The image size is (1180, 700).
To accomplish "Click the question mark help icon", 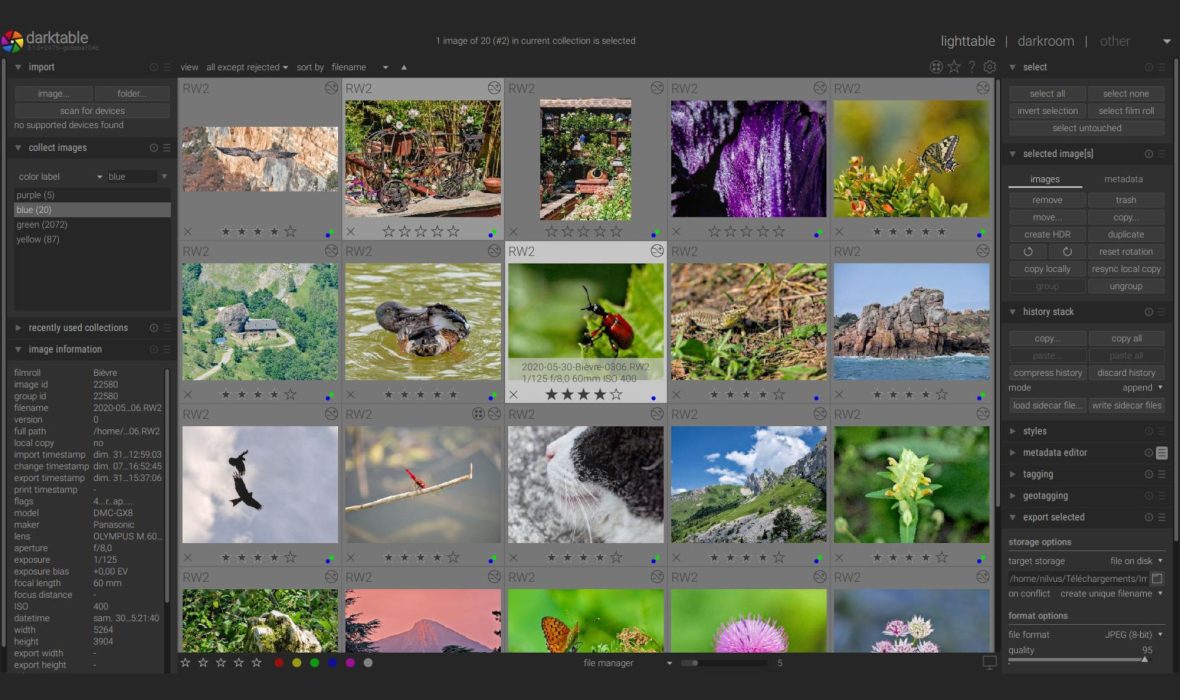I will point(971,67).
